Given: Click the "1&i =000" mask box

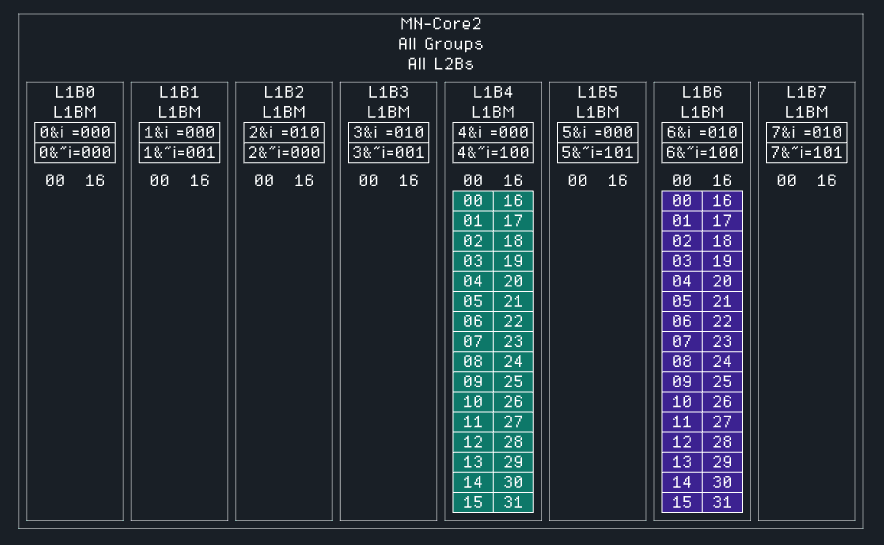Looking at the screenshot, I should (179, 132).
